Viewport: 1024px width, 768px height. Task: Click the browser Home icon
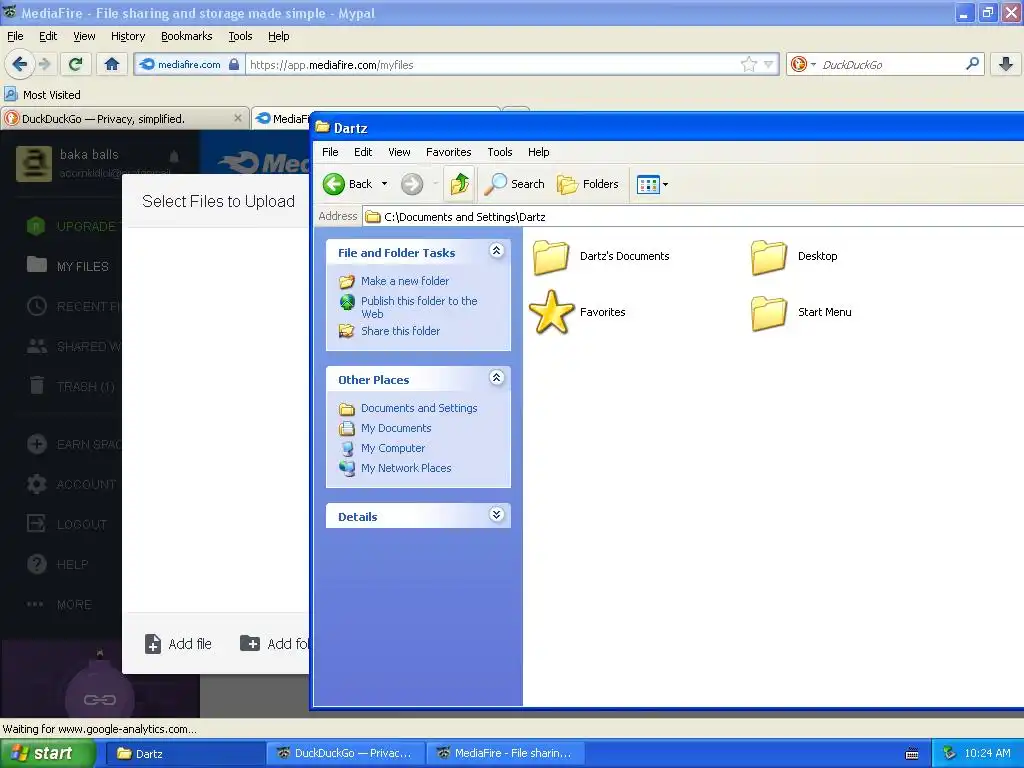112,64
